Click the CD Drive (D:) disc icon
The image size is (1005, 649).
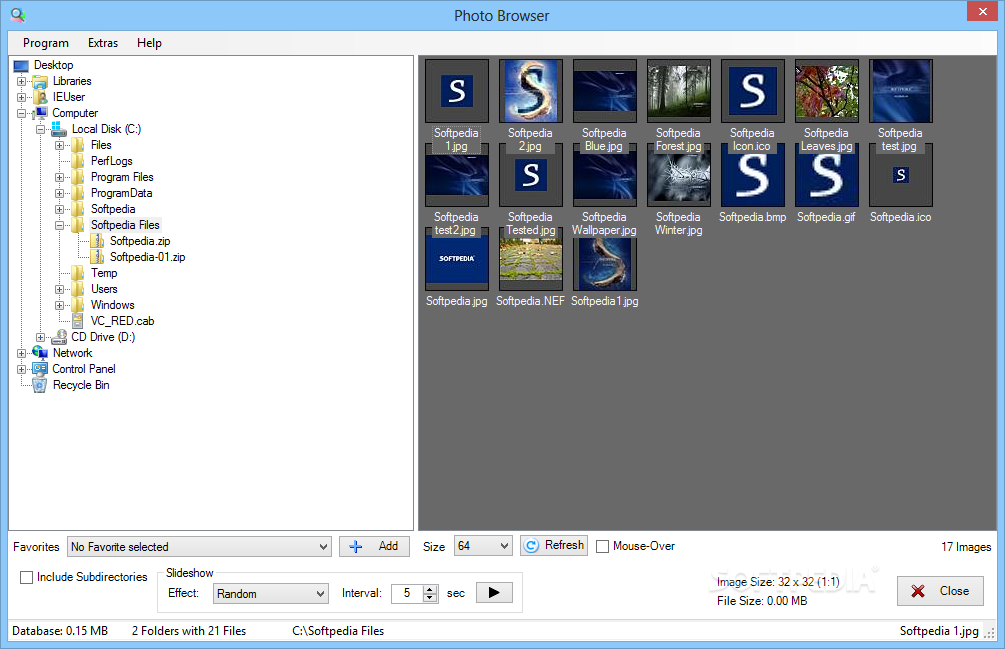59,337
